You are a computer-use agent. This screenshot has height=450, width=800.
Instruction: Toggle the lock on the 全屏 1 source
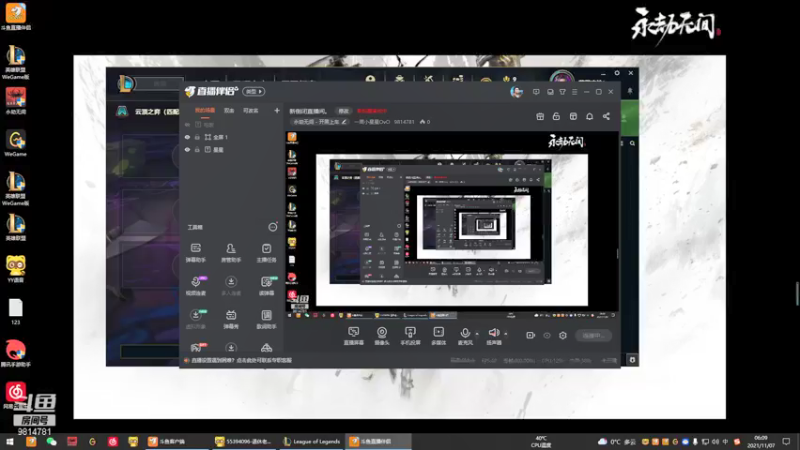(197, 137)
